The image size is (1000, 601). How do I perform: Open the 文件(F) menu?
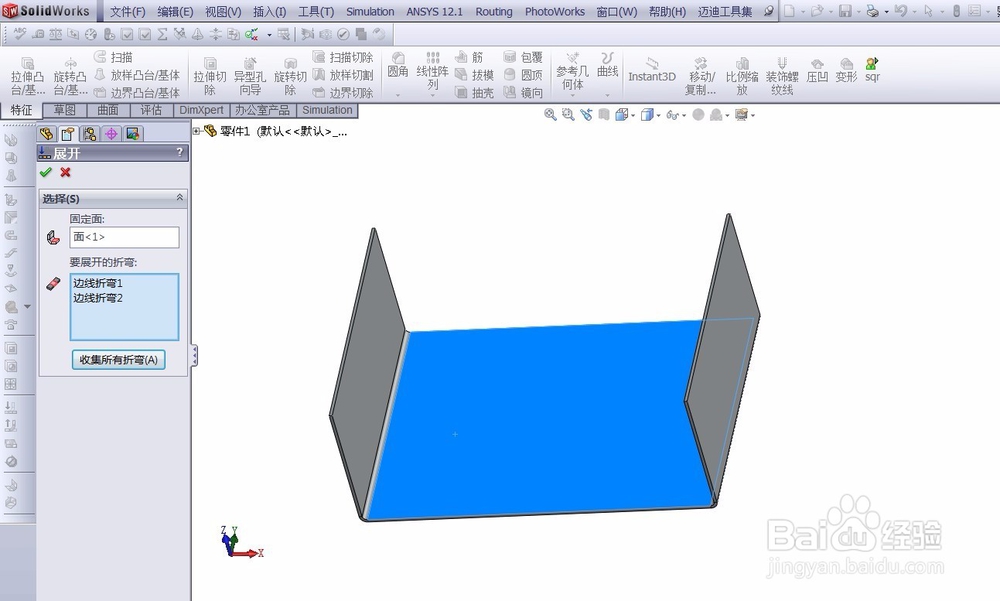click(x=128, y=11)
